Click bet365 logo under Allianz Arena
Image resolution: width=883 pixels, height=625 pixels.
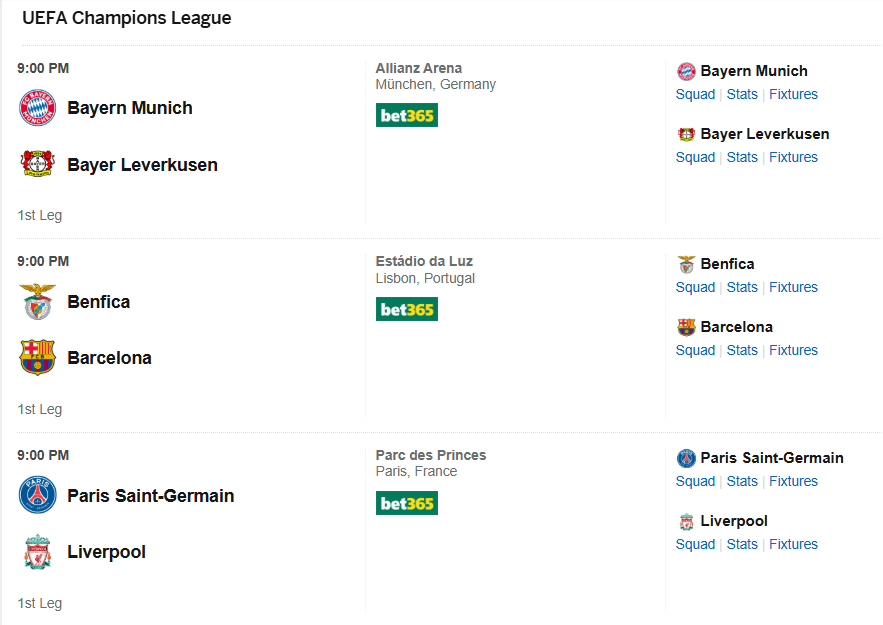tap(407, 115)
